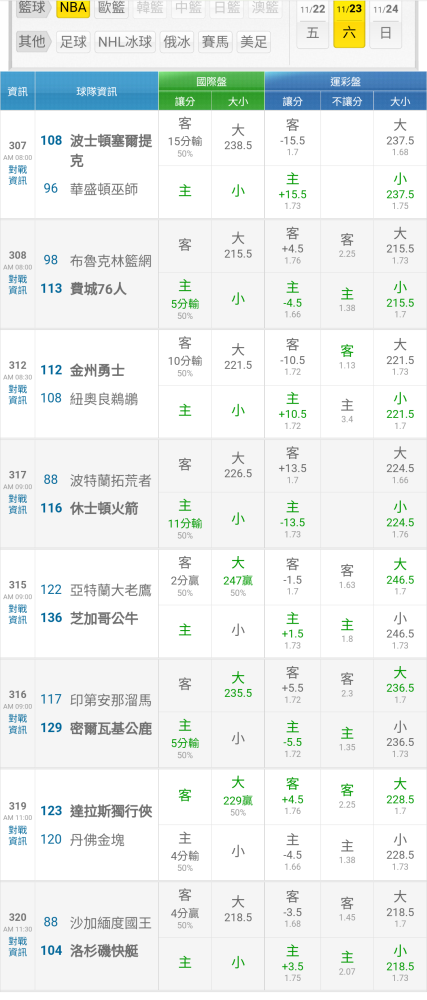
Task: Open 對戰資訊 for game 312
Action: (18, 394)
